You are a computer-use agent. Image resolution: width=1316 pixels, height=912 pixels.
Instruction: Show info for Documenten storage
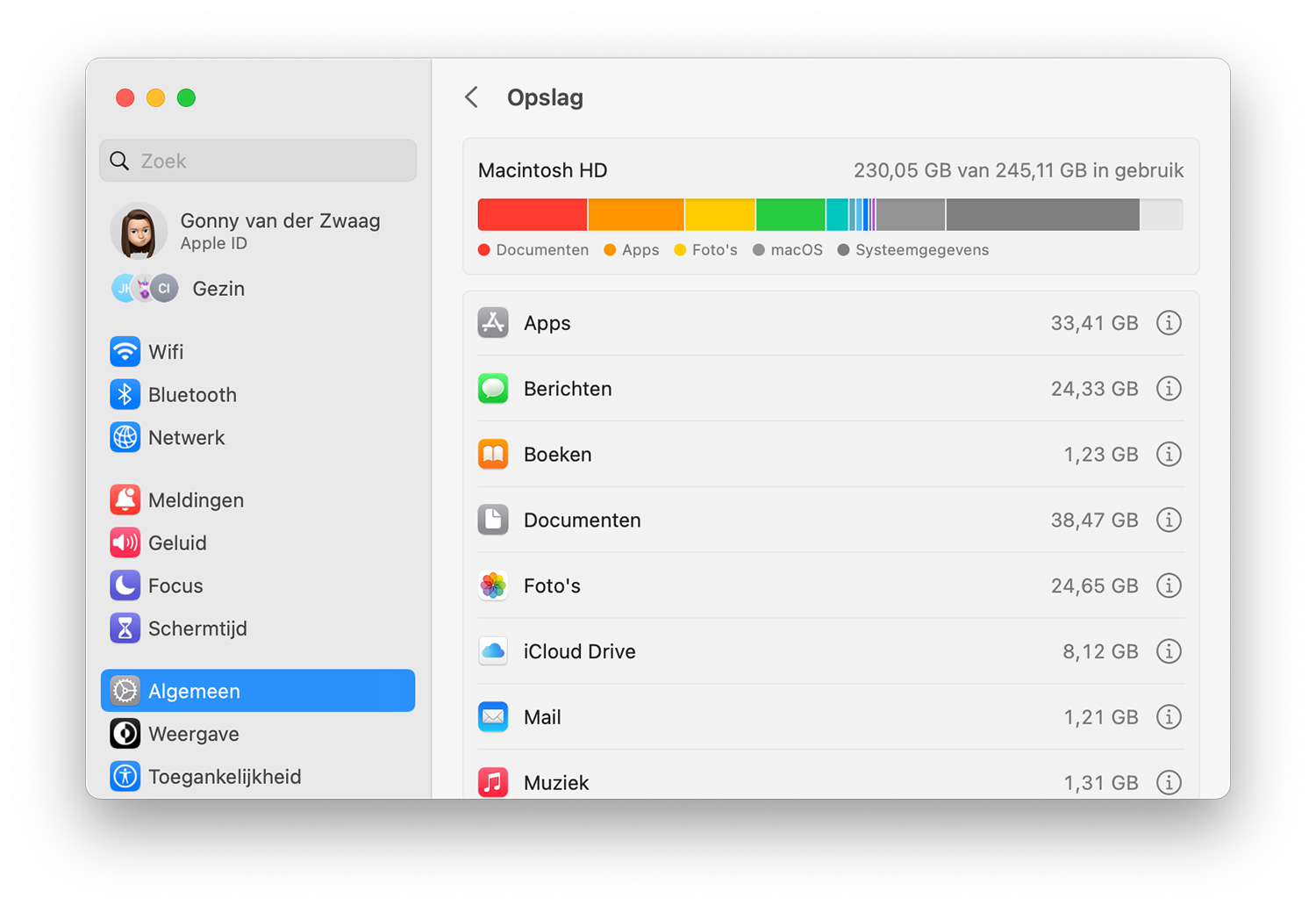click(1169, 521)
